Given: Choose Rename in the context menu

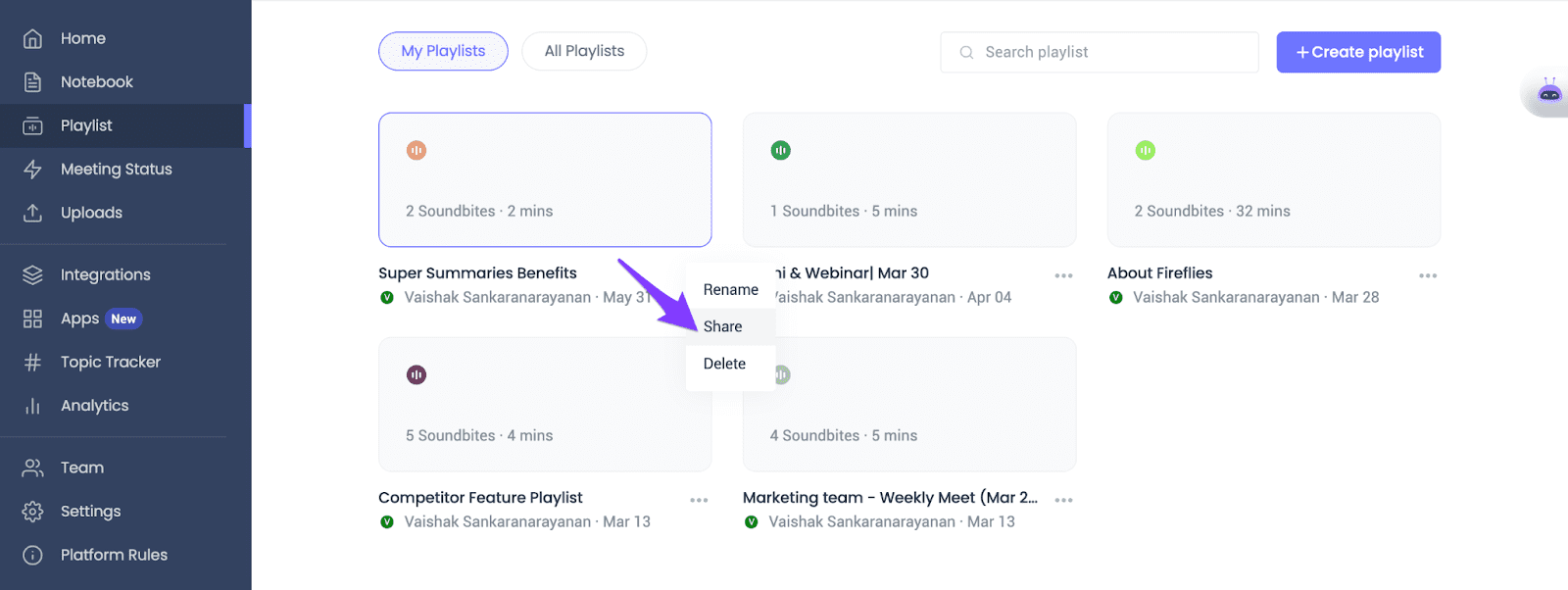Looking at the screenshot, I should 731,290.
